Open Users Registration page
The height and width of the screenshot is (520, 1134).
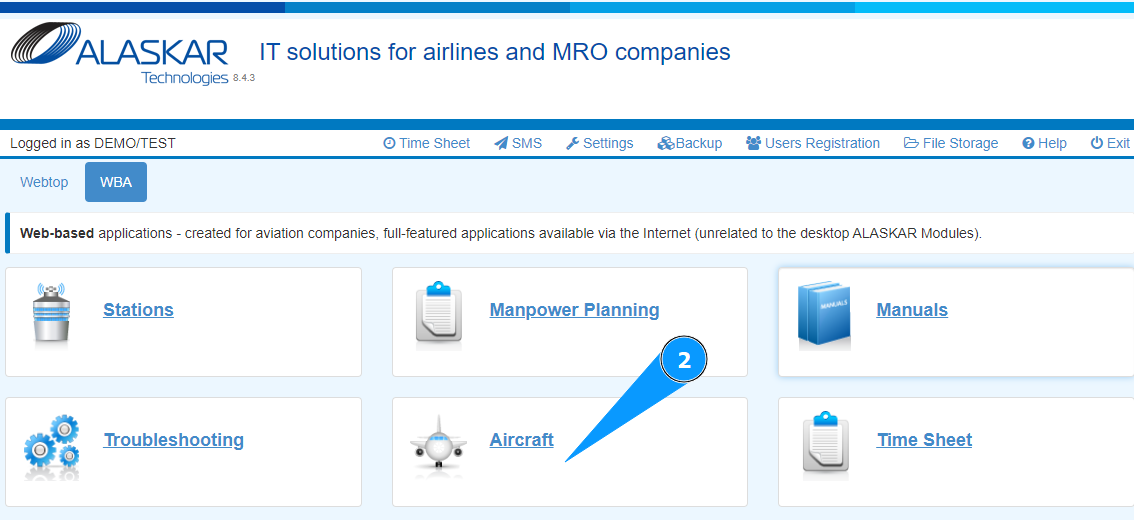click(x=813, y=143)
